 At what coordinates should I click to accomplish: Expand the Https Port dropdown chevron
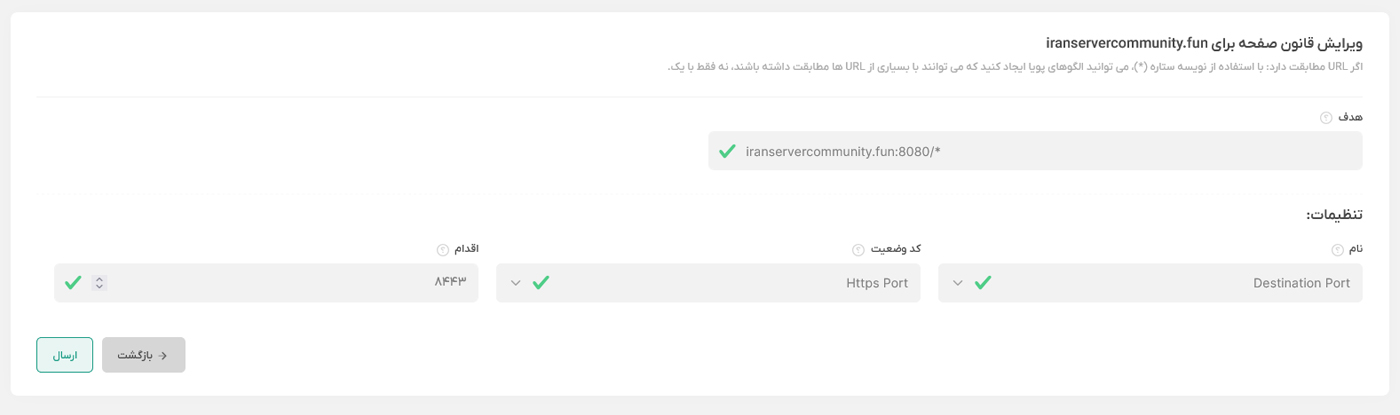point(516,283)
